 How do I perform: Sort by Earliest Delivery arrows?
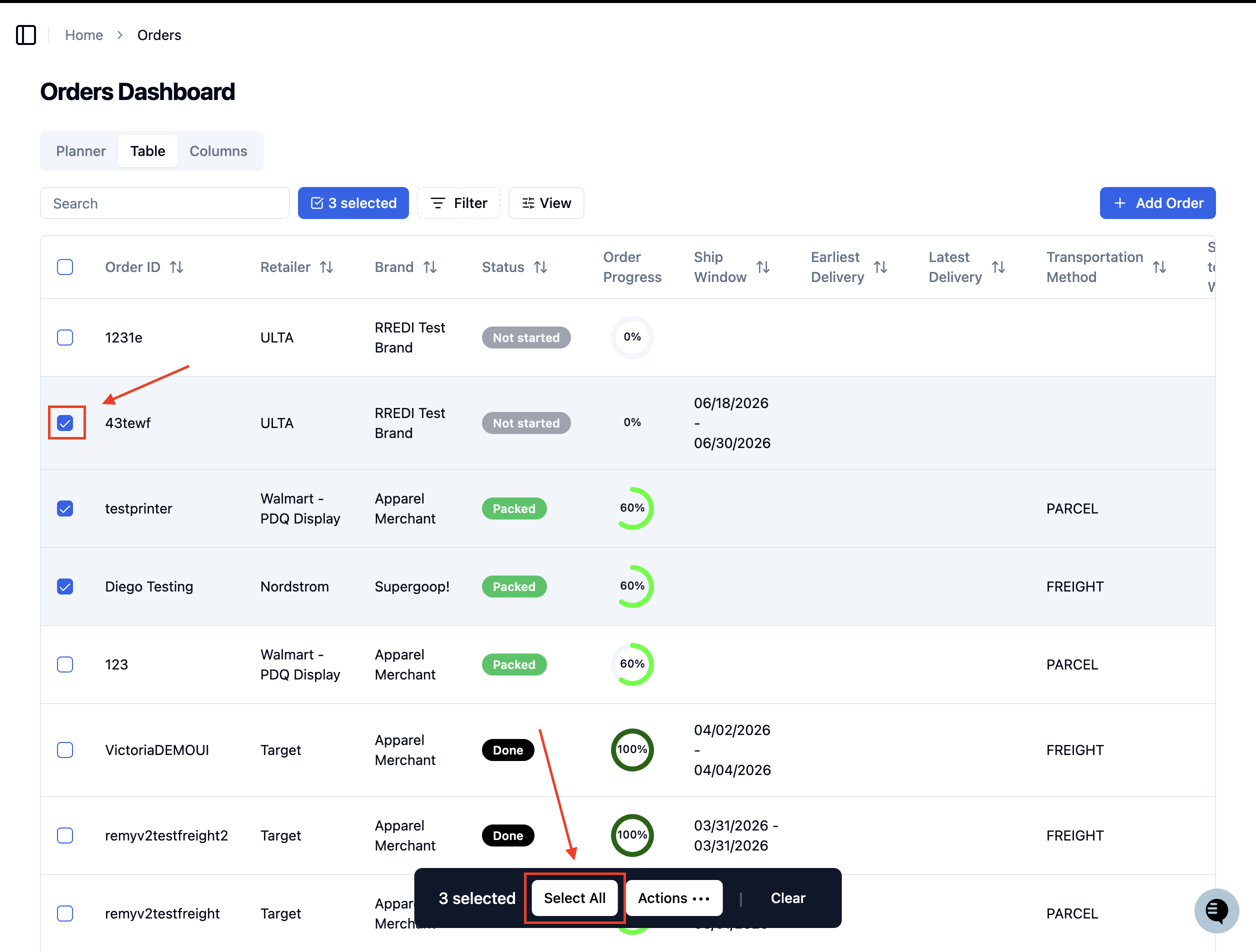coord(880,267)
